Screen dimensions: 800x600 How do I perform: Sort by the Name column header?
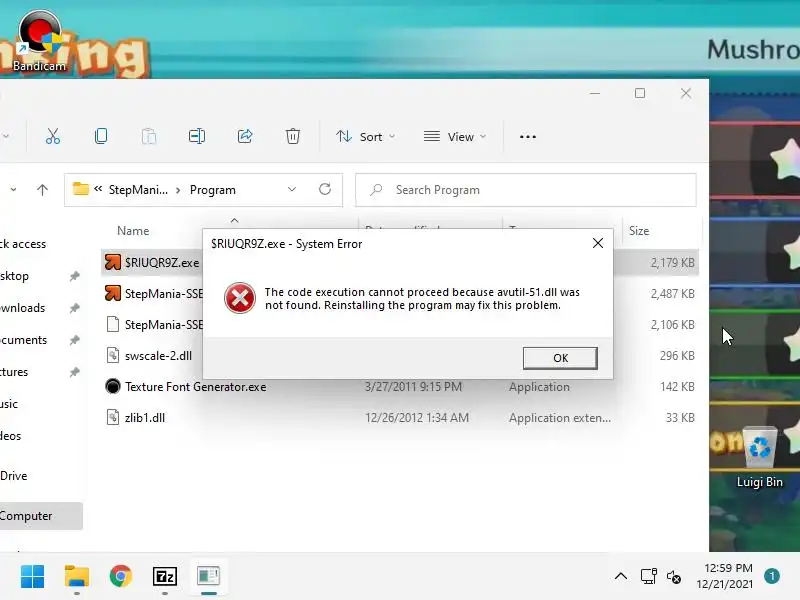133,231
